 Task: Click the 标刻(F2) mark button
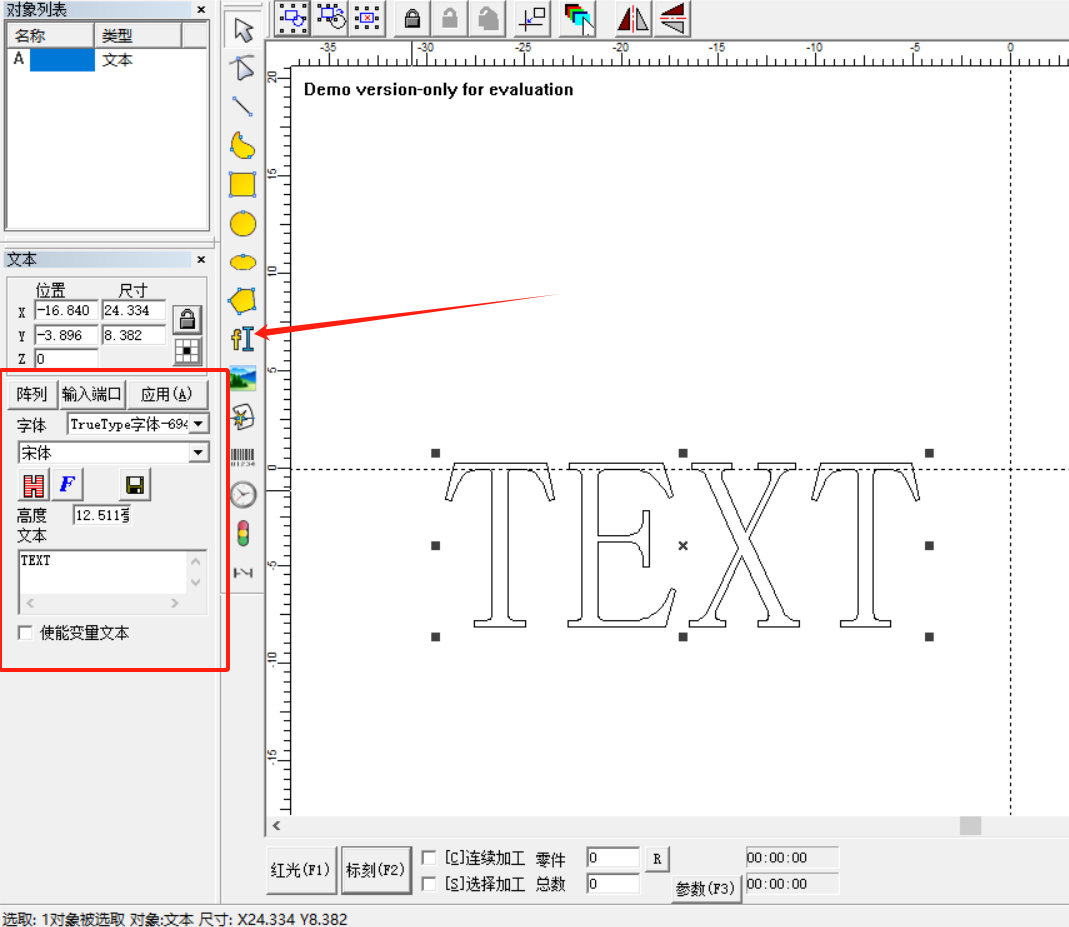[x=376, y=870]
